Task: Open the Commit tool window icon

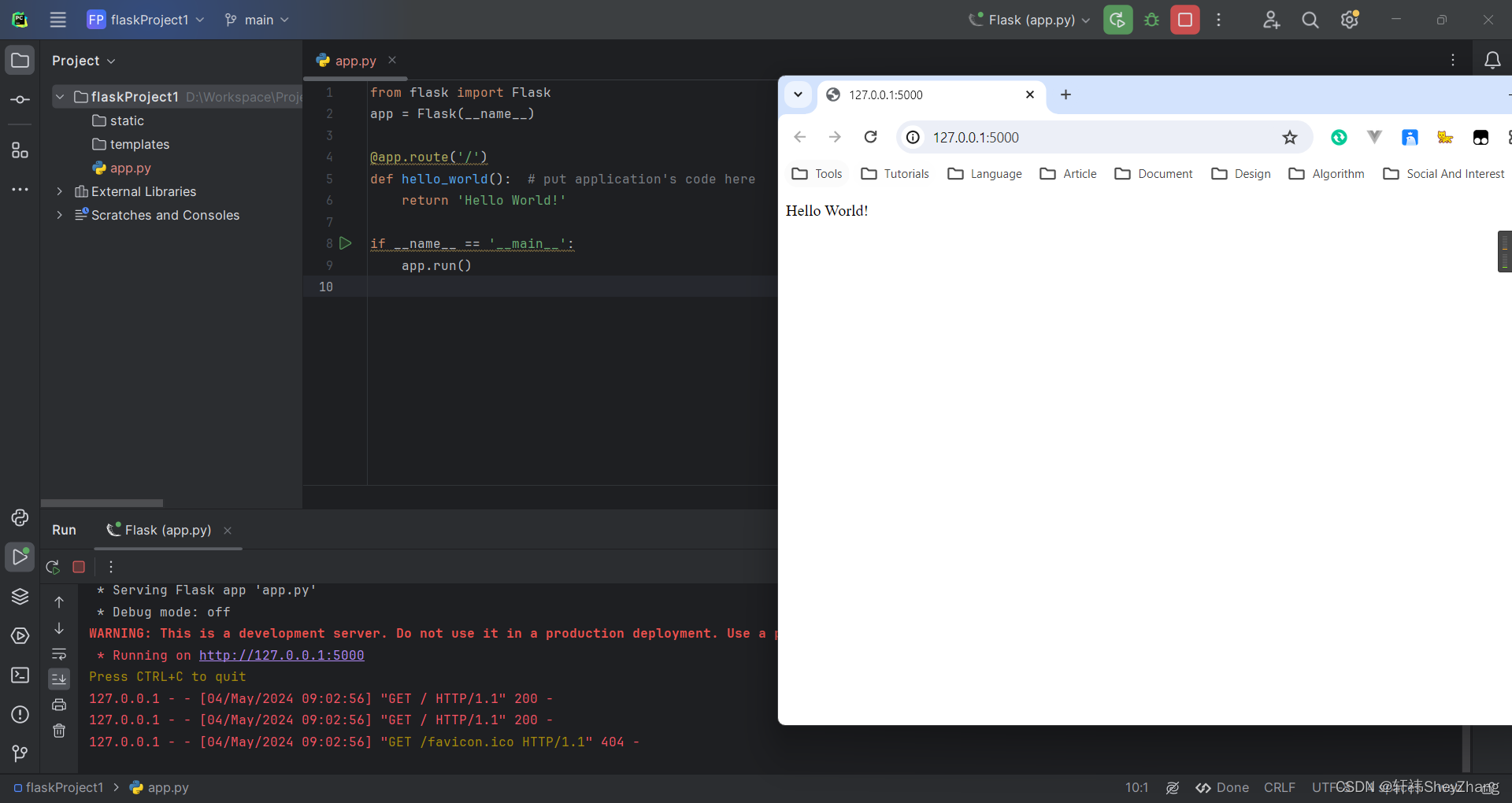Action: click(x=20, y=100)
